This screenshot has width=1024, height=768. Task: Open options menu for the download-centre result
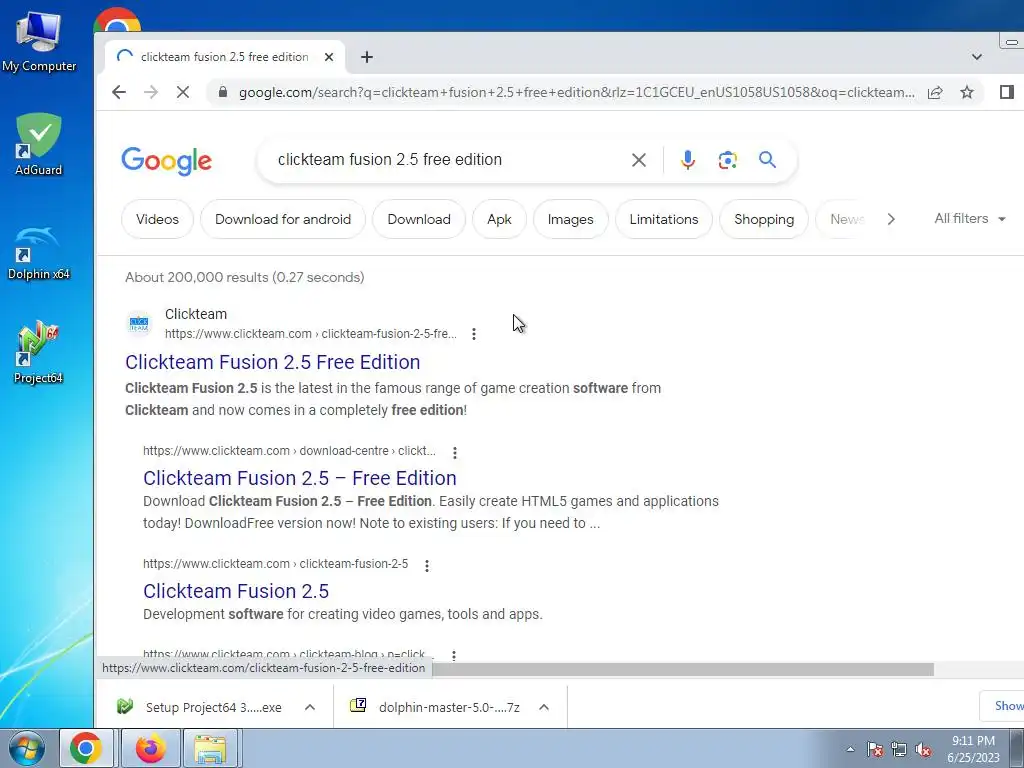[x=455, y=452]
